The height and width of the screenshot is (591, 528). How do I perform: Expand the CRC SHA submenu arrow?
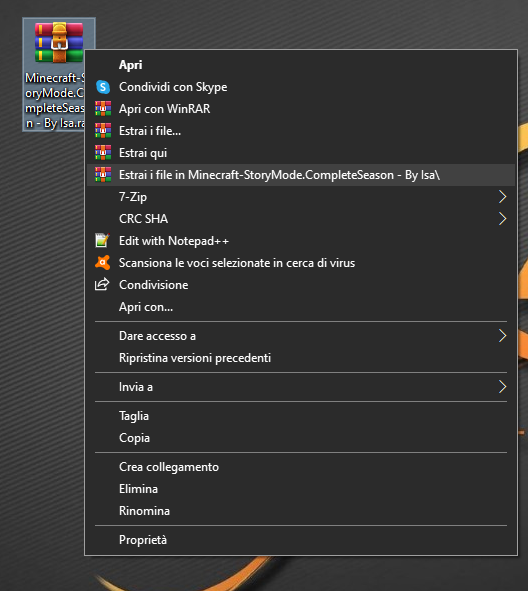pyautogui.click(x=502, y=219)
